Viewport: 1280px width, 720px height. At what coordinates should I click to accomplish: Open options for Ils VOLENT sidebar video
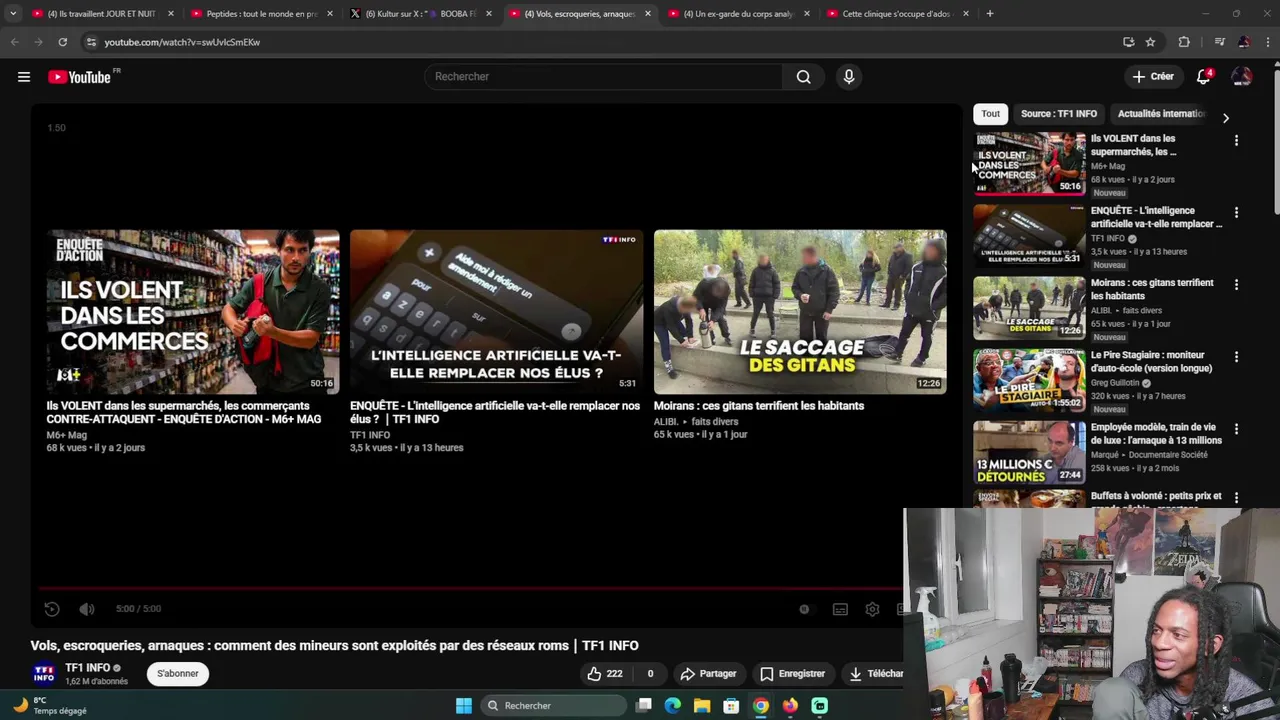(1236, 141)
